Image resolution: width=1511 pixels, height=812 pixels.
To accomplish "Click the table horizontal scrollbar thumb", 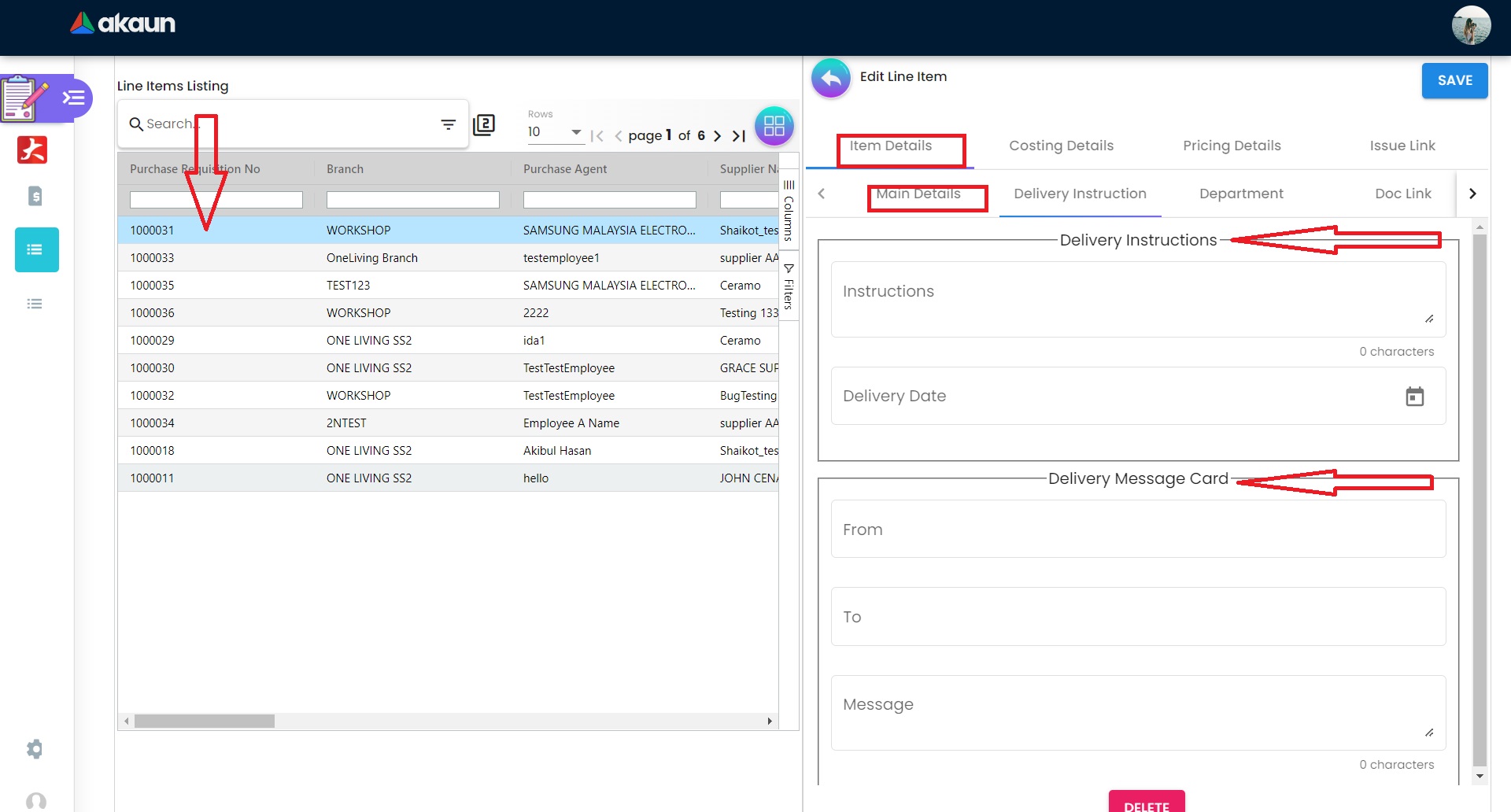I will click(205, 721).
